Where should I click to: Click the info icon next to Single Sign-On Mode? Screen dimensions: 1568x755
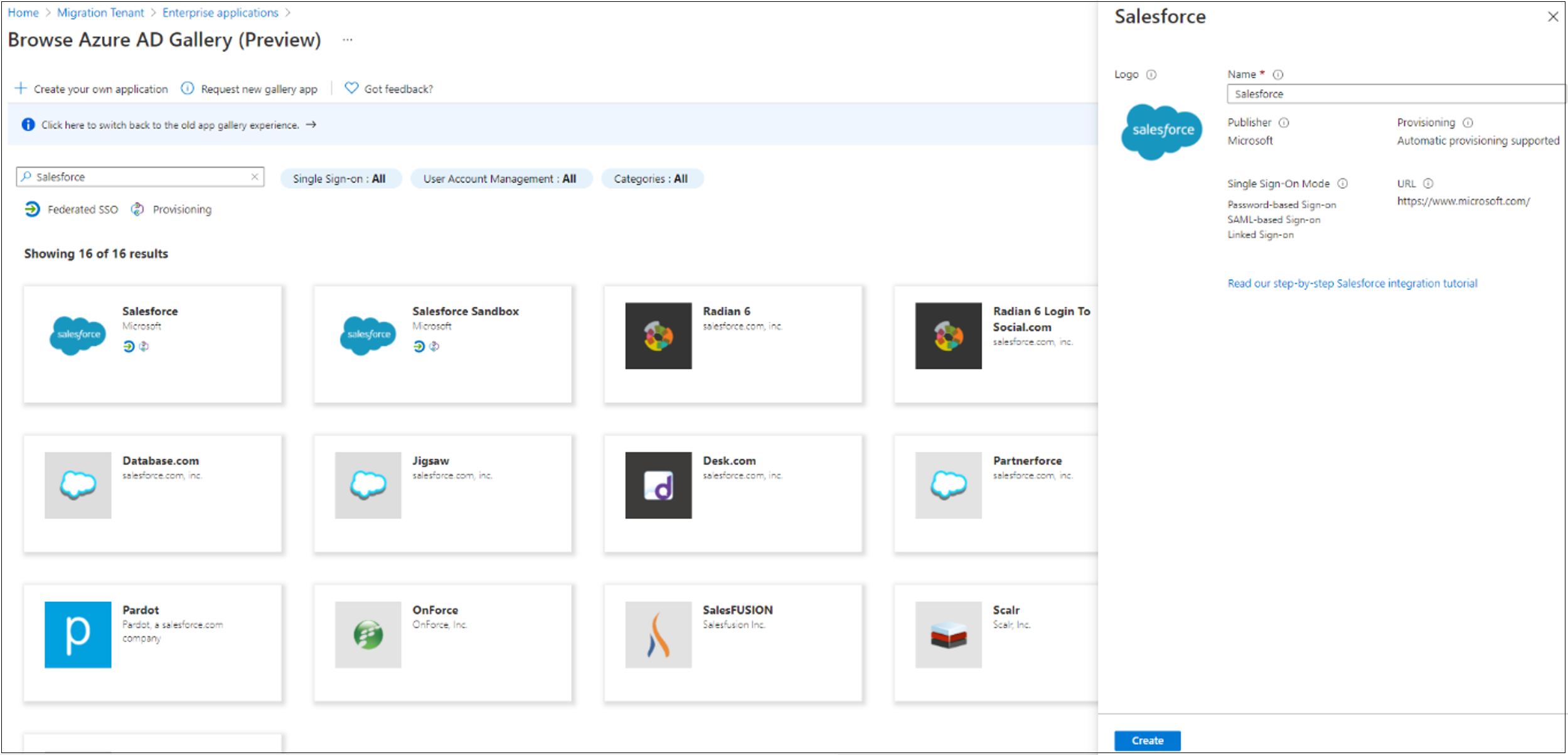pyautogui.click(x=1343, y=183)
